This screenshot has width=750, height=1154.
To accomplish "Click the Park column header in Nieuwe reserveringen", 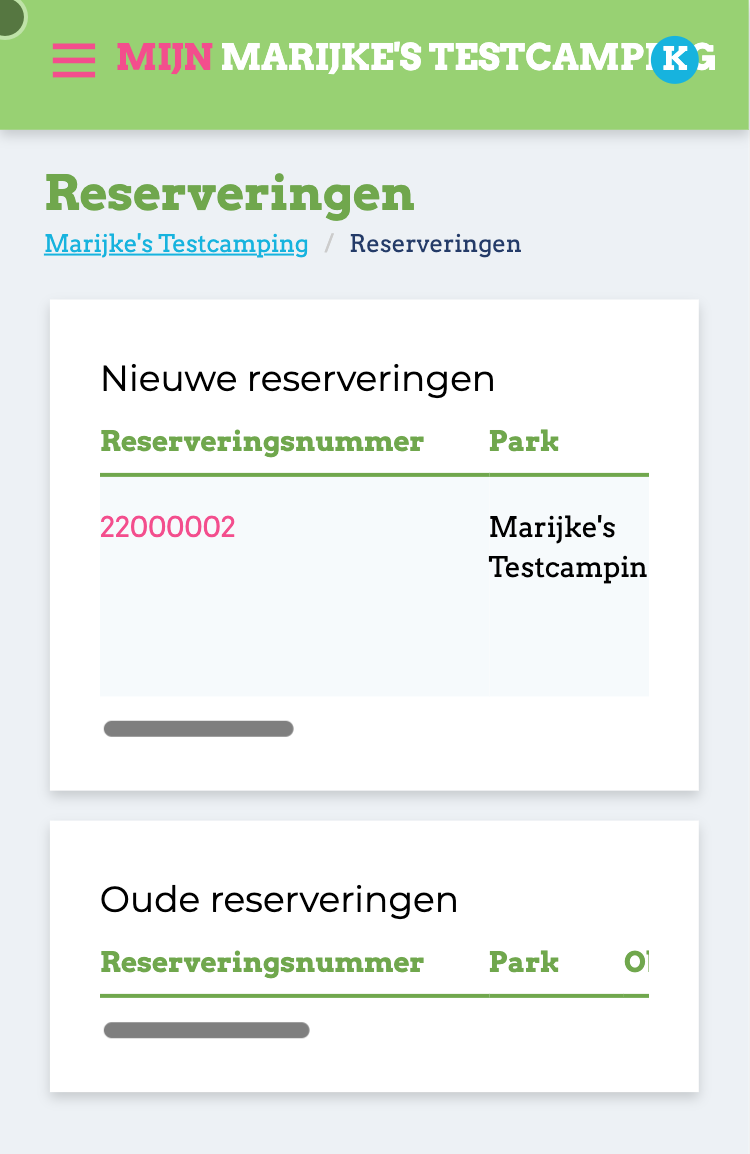I will [523, 442].
